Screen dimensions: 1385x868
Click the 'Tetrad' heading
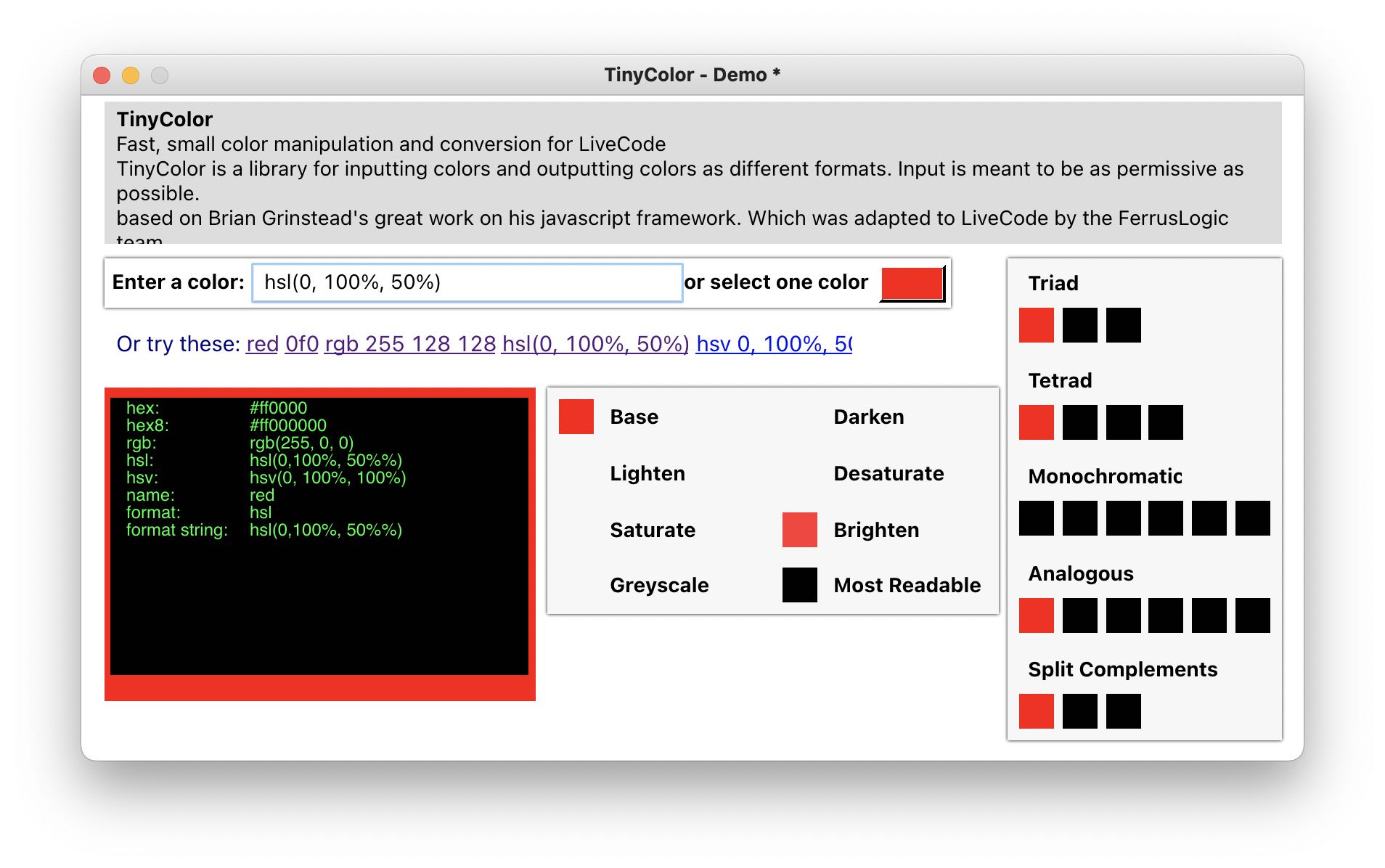(1060, 380)
